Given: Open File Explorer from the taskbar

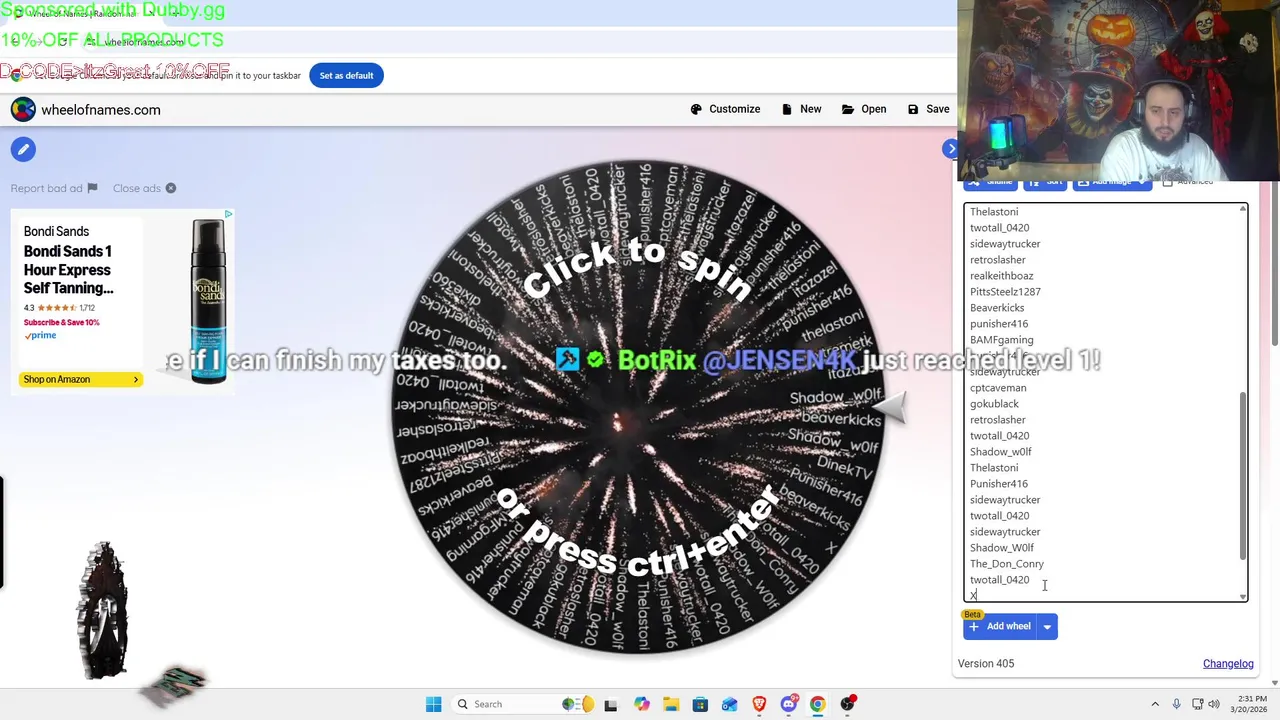Looking at the screenshot, I should (670, 704).
